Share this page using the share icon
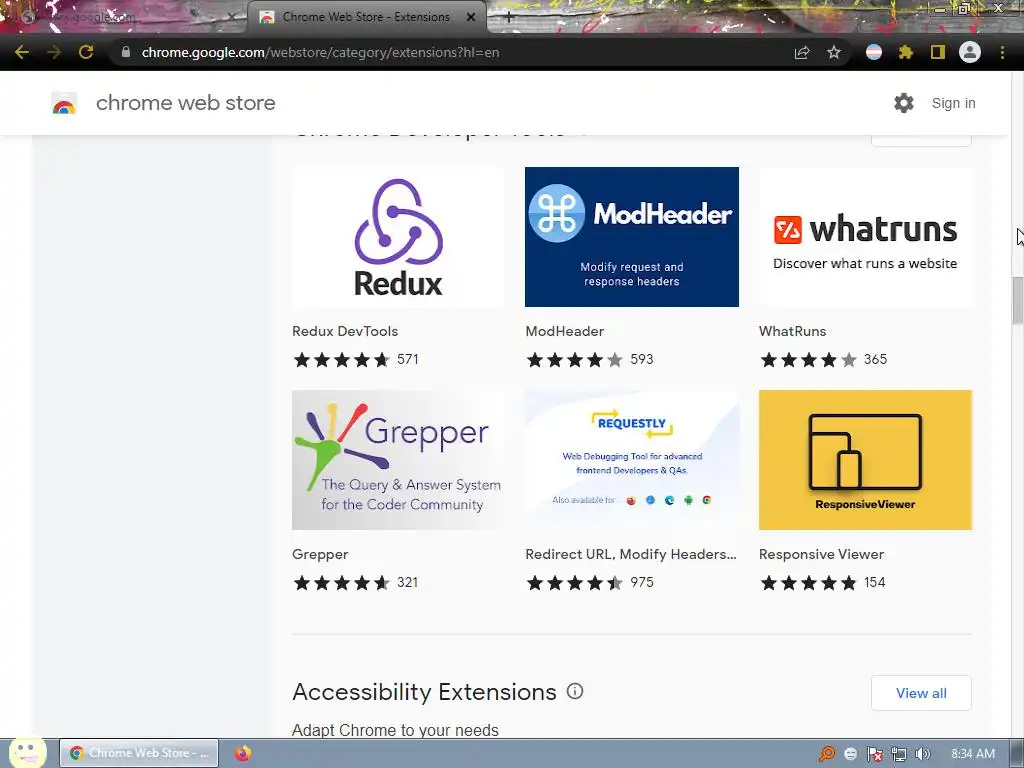 pos(802,52)
